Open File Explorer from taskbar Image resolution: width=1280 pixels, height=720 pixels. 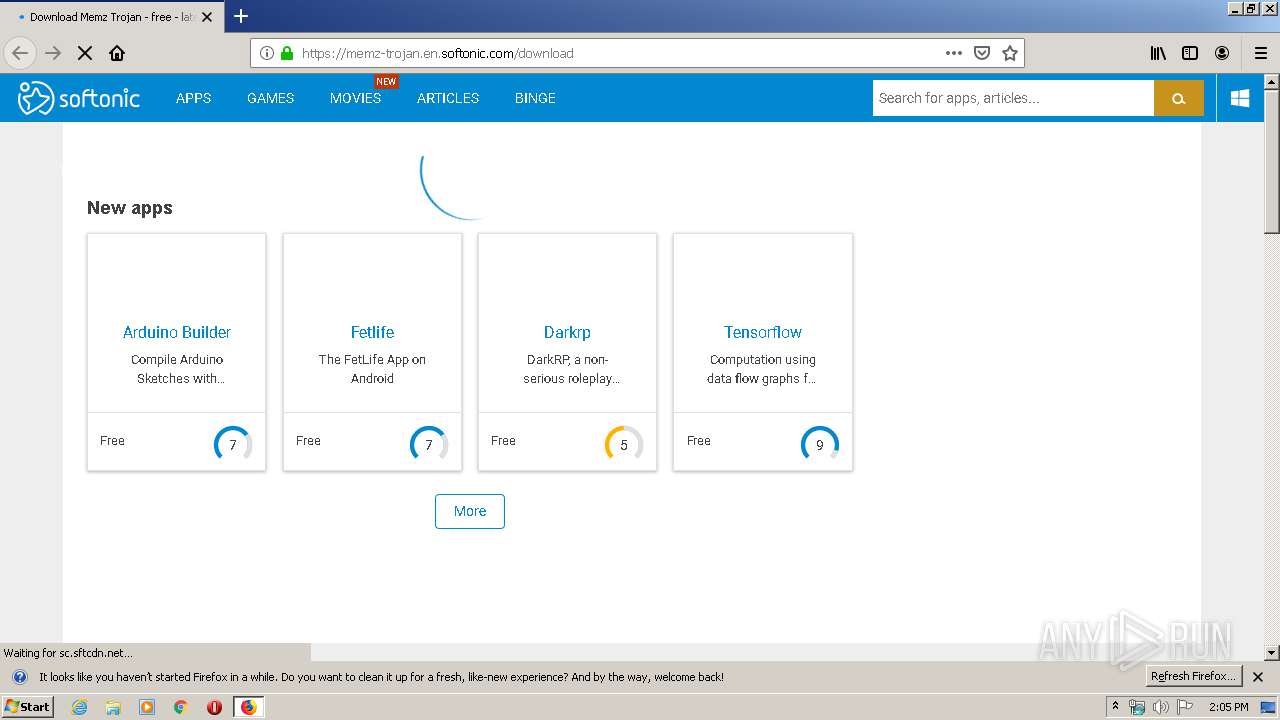point(113,707)
